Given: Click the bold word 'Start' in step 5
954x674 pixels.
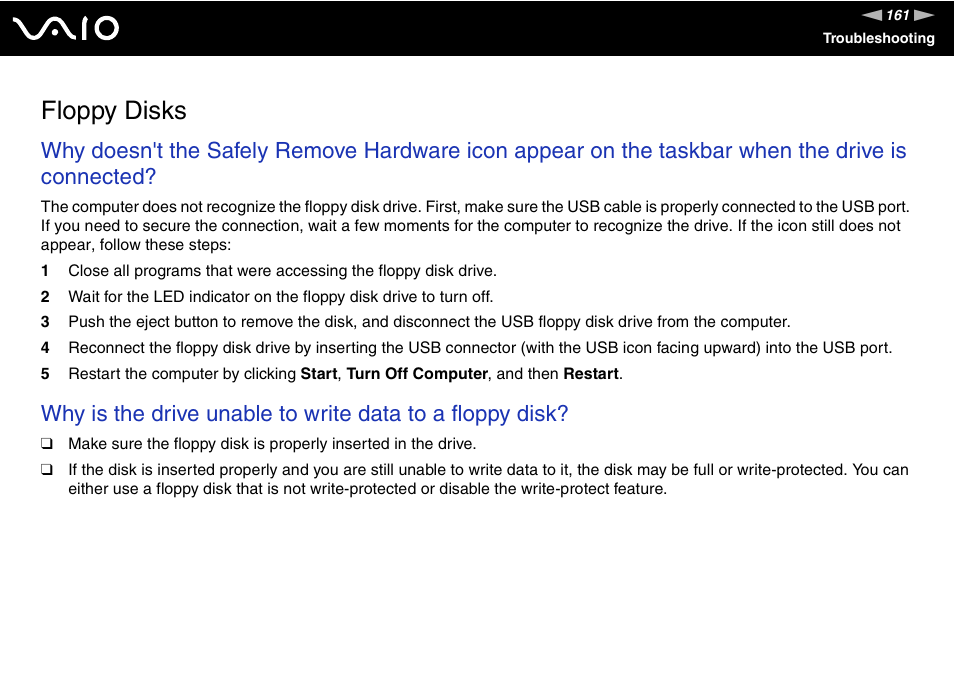Looking at the screenshot, I should click(319, 373).
